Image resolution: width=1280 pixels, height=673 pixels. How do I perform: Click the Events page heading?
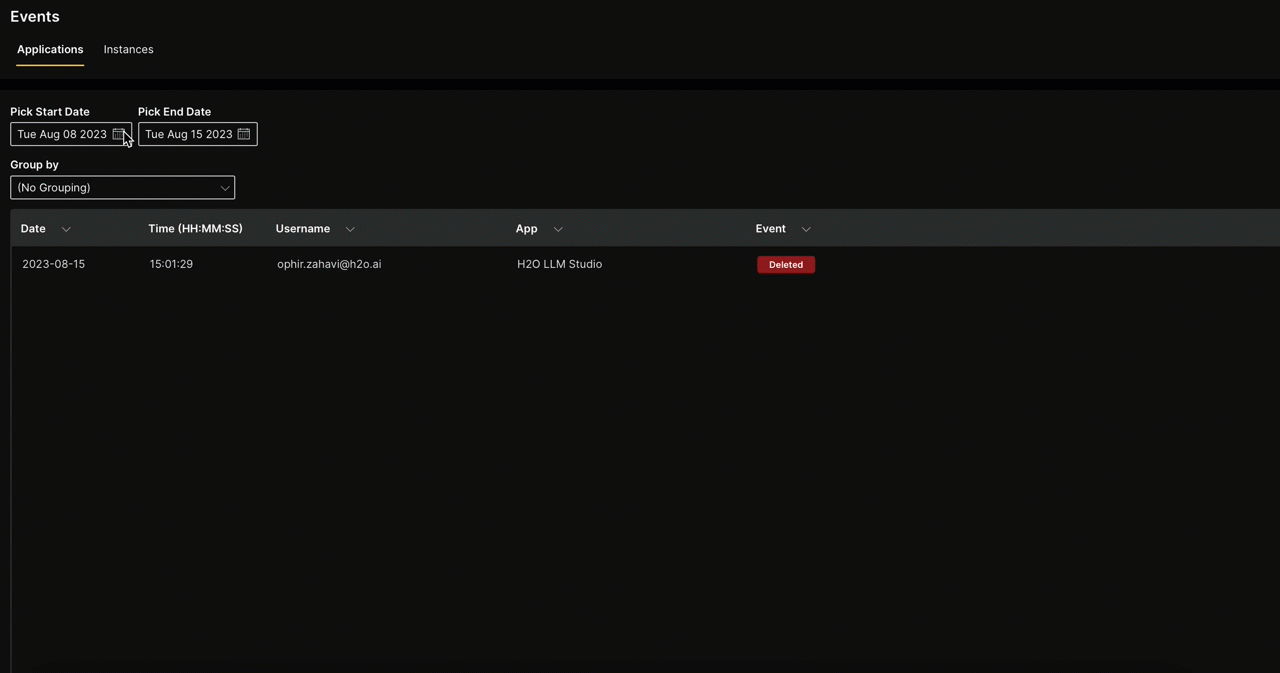(x=34, y=16)
